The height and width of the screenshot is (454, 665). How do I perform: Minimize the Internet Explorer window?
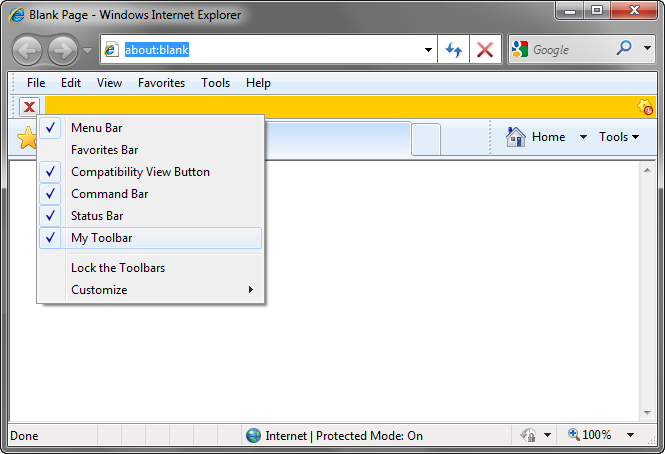tap(570, 10)
